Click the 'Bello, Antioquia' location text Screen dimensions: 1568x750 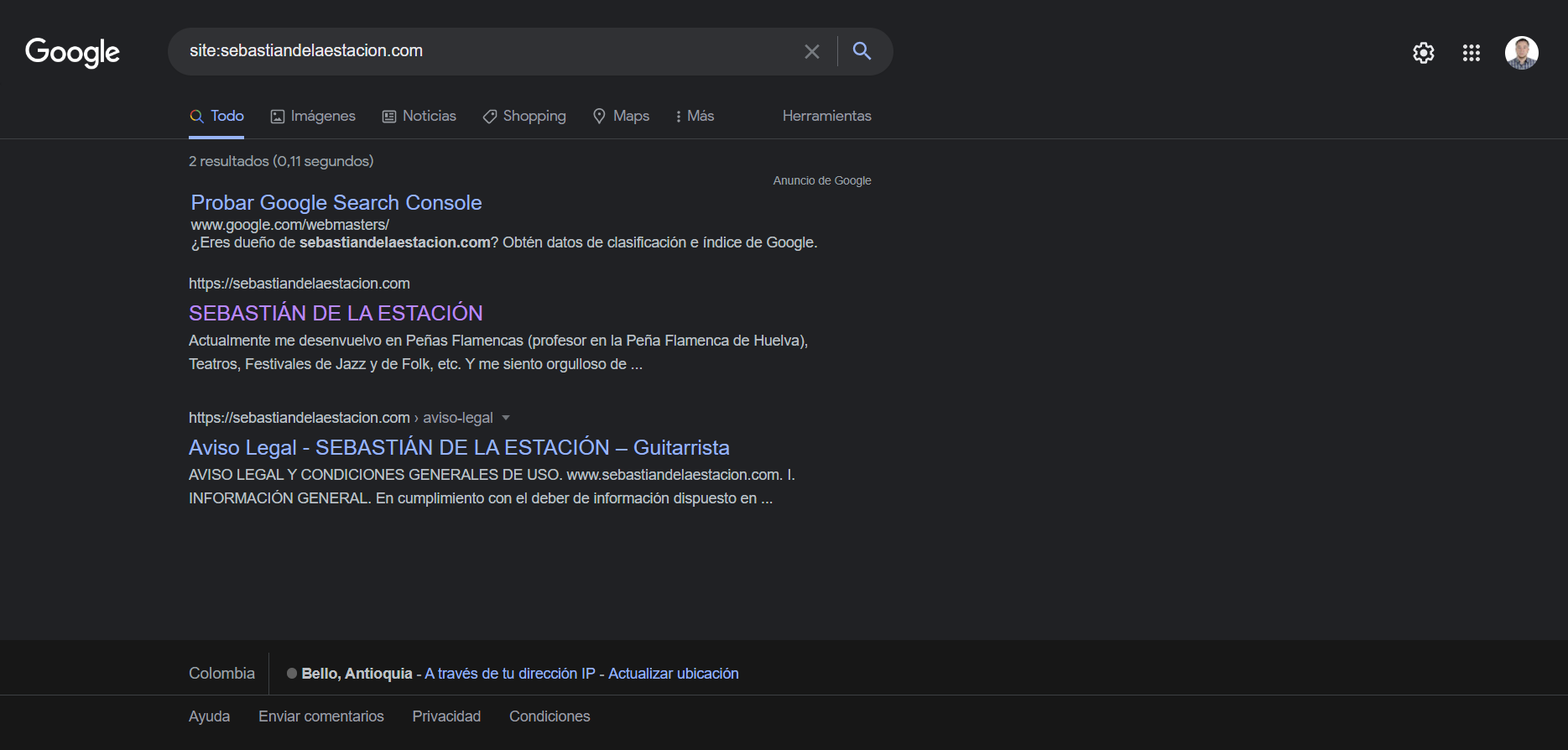357,674
